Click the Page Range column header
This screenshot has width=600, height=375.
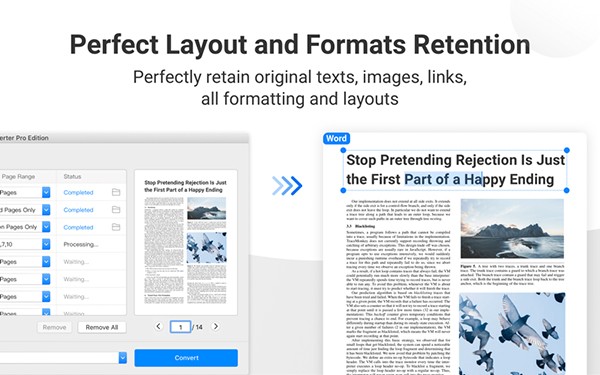18,176
